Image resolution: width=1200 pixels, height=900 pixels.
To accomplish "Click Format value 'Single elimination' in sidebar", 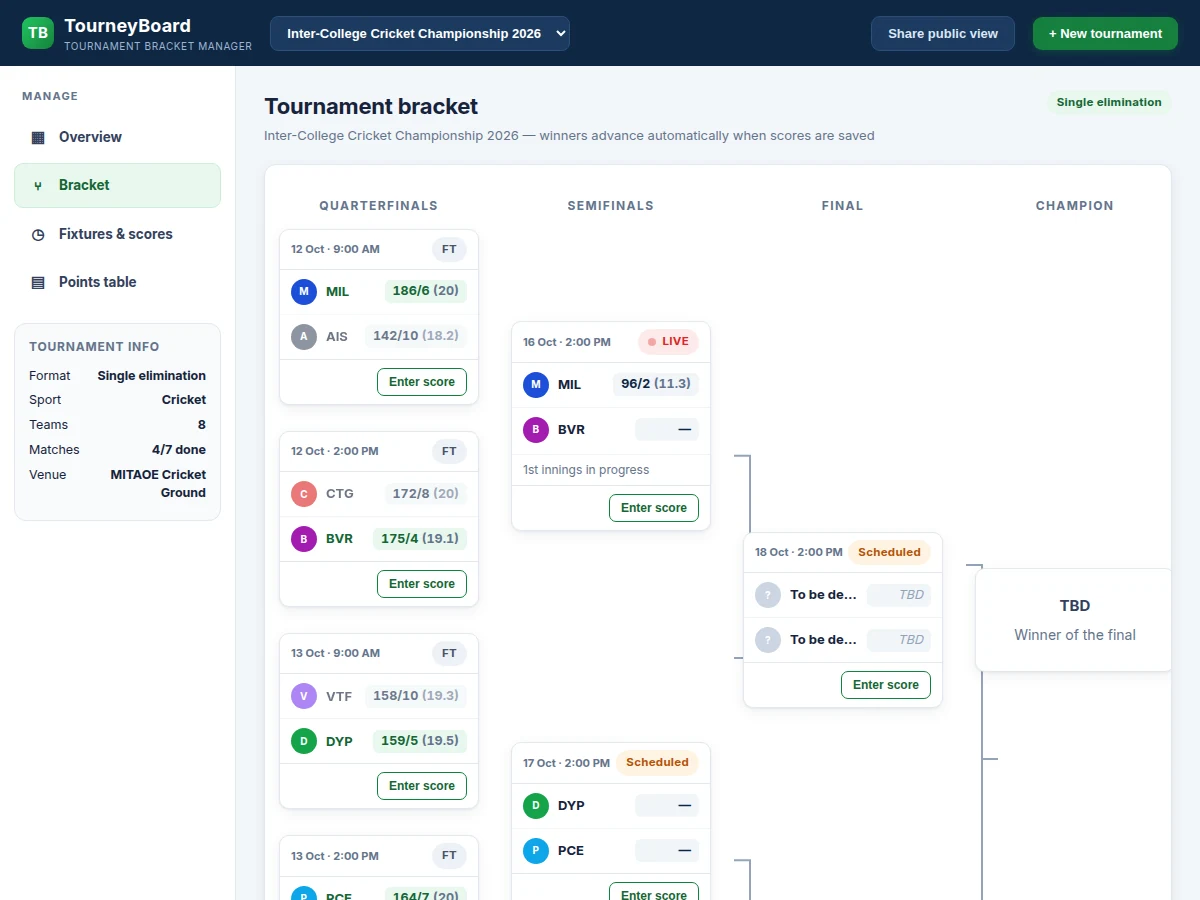I will 152,376.
